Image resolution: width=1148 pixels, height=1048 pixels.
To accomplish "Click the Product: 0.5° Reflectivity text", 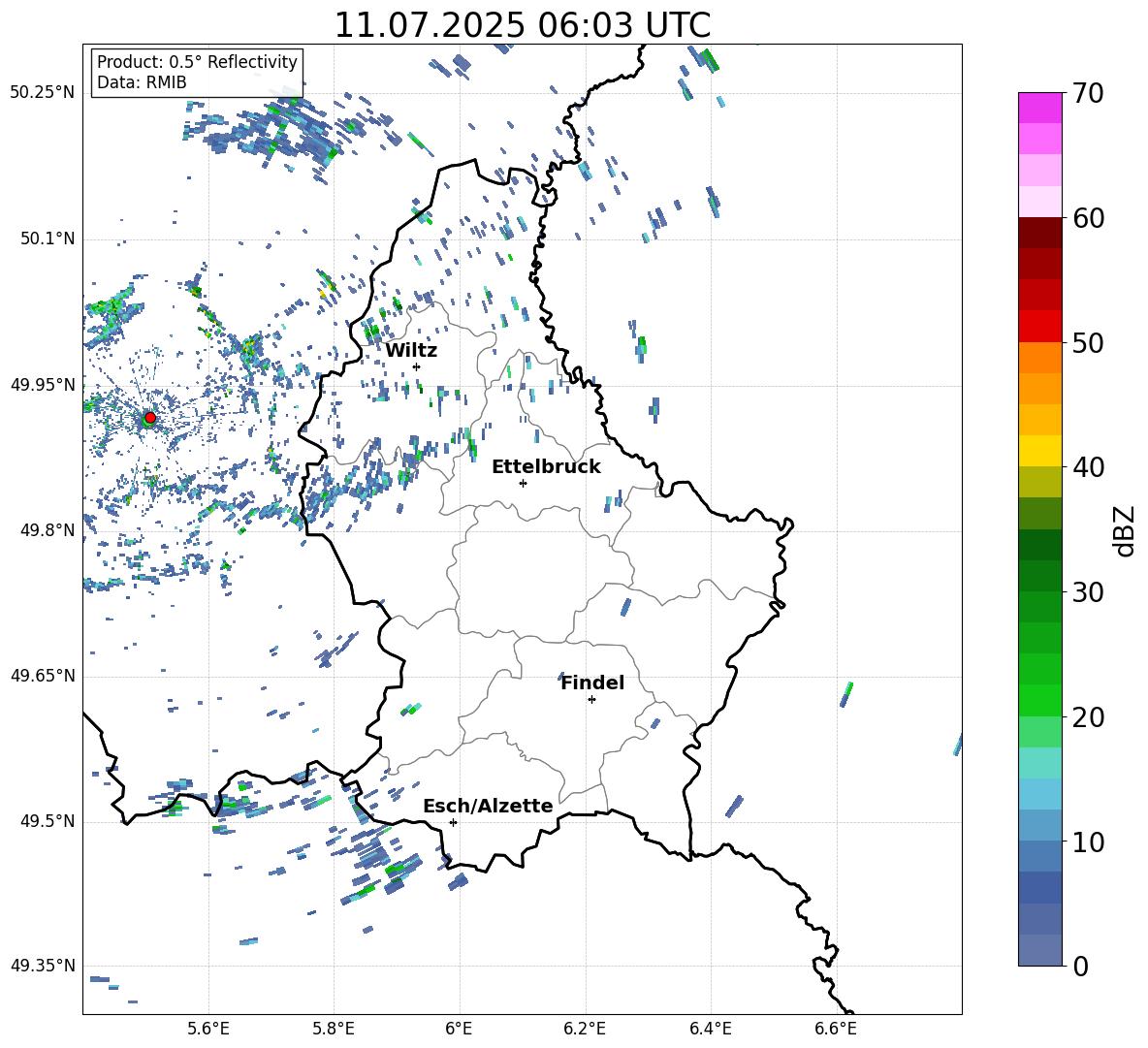I will coord(197,61).
